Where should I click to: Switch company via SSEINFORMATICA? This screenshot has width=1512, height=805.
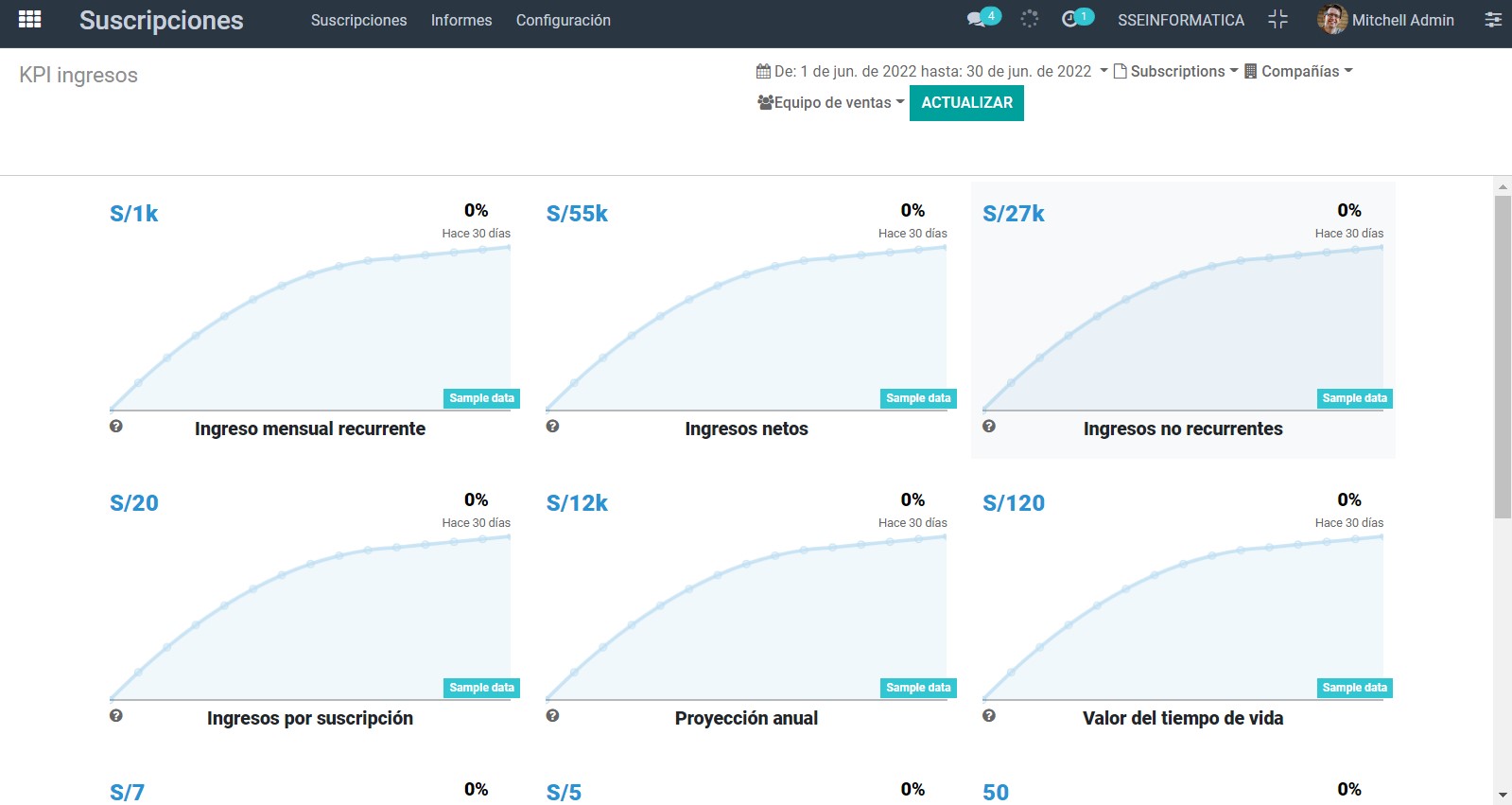(1181, 20)
